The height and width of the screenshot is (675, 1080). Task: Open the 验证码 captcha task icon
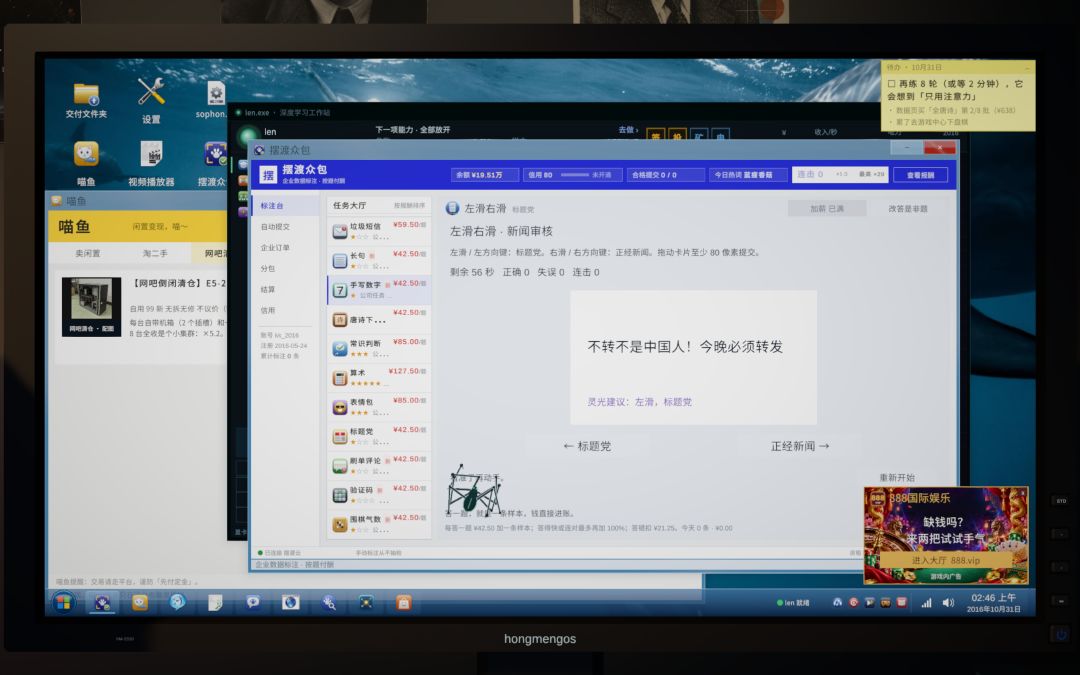coord(340,495)
